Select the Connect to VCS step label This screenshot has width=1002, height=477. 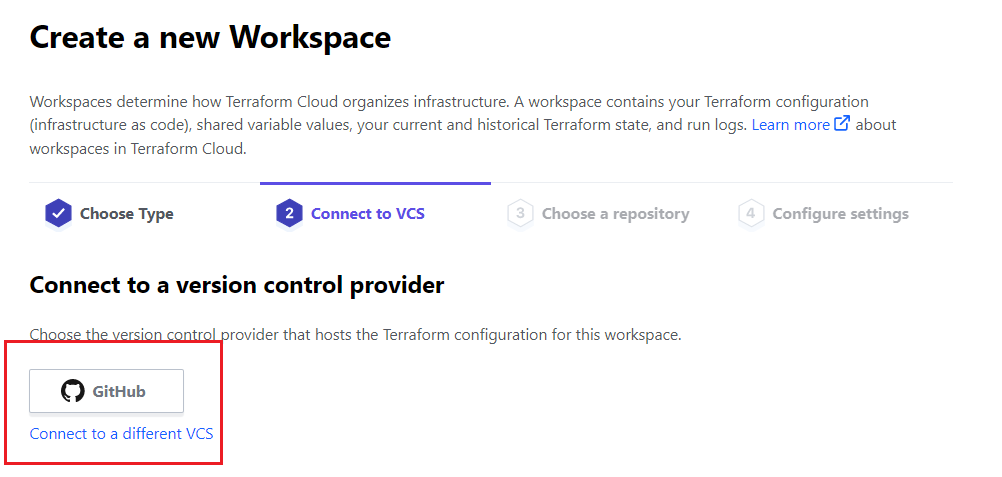[x=368, y=214]
